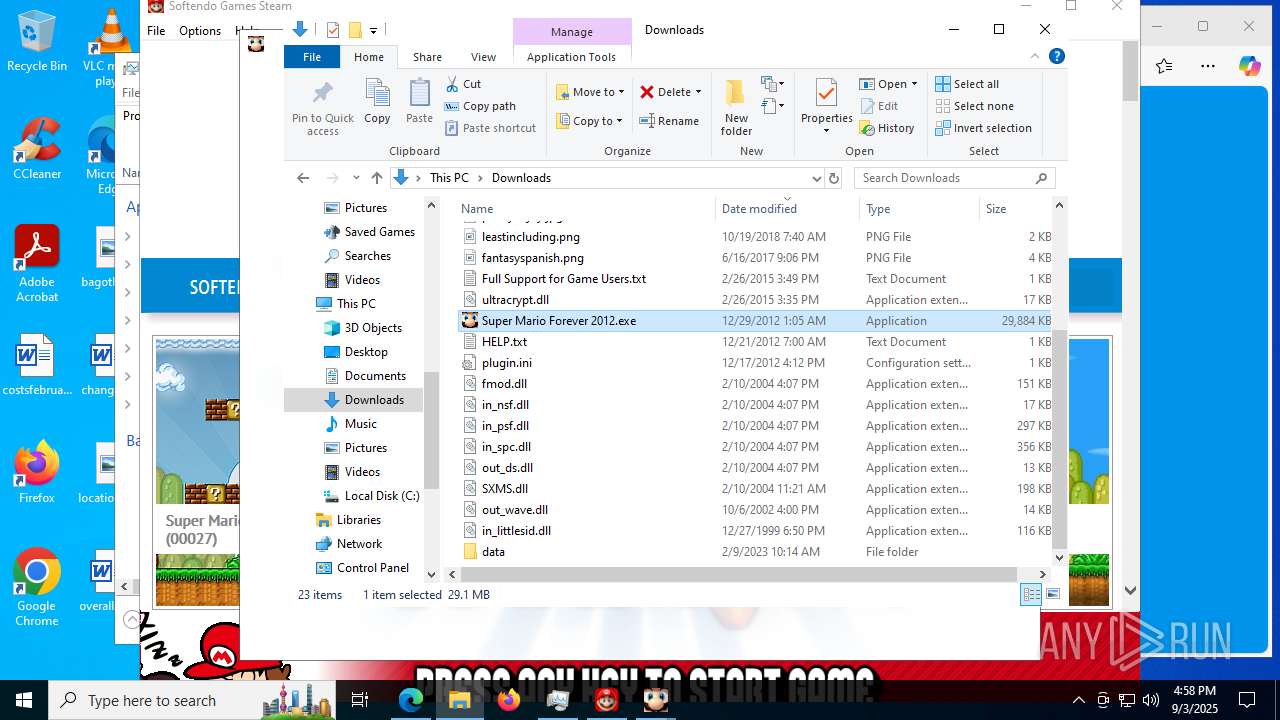Image resolution: width=1280 pixels, height=720 pixels.
Task: Expand Delete dropdown arrow
Action: (x=698, y=92)
